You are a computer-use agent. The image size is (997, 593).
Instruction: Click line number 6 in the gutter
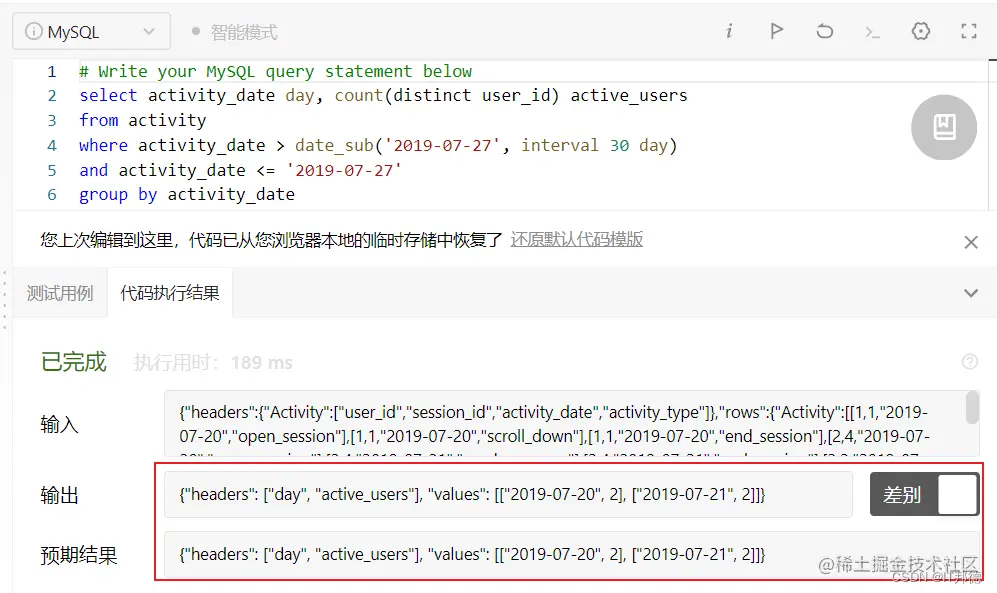[52, 194]
